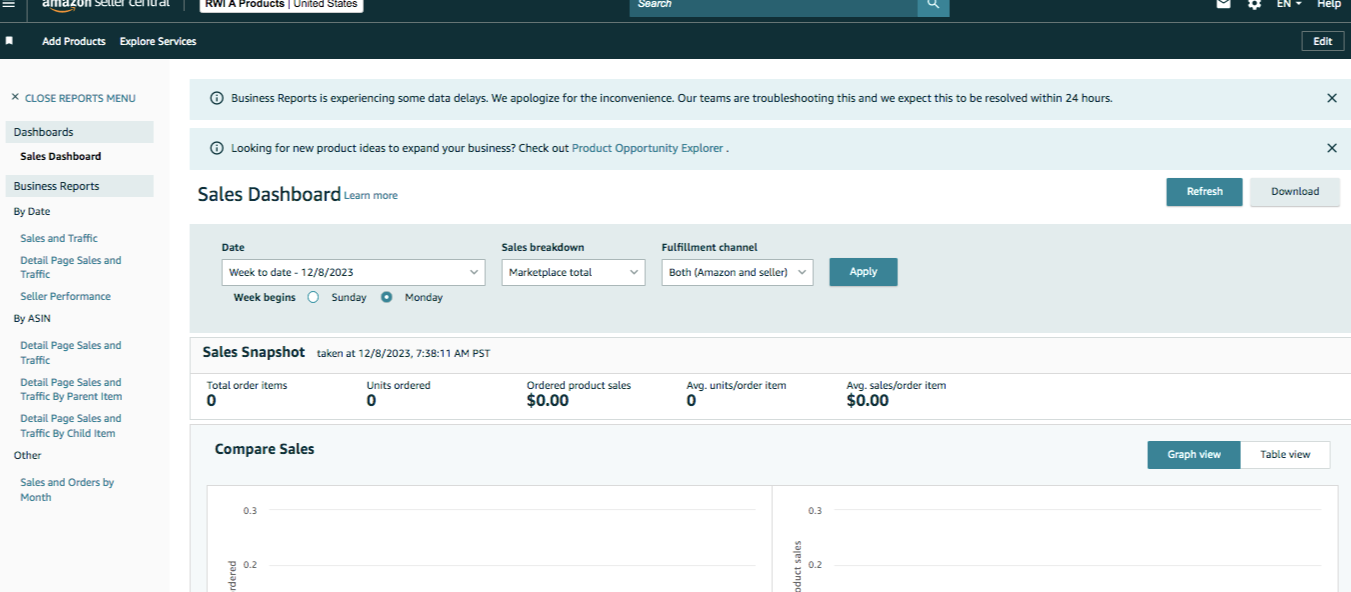Open the hamburger main menu
Screen dimensions: 1351x592
[x=9, y=4]
